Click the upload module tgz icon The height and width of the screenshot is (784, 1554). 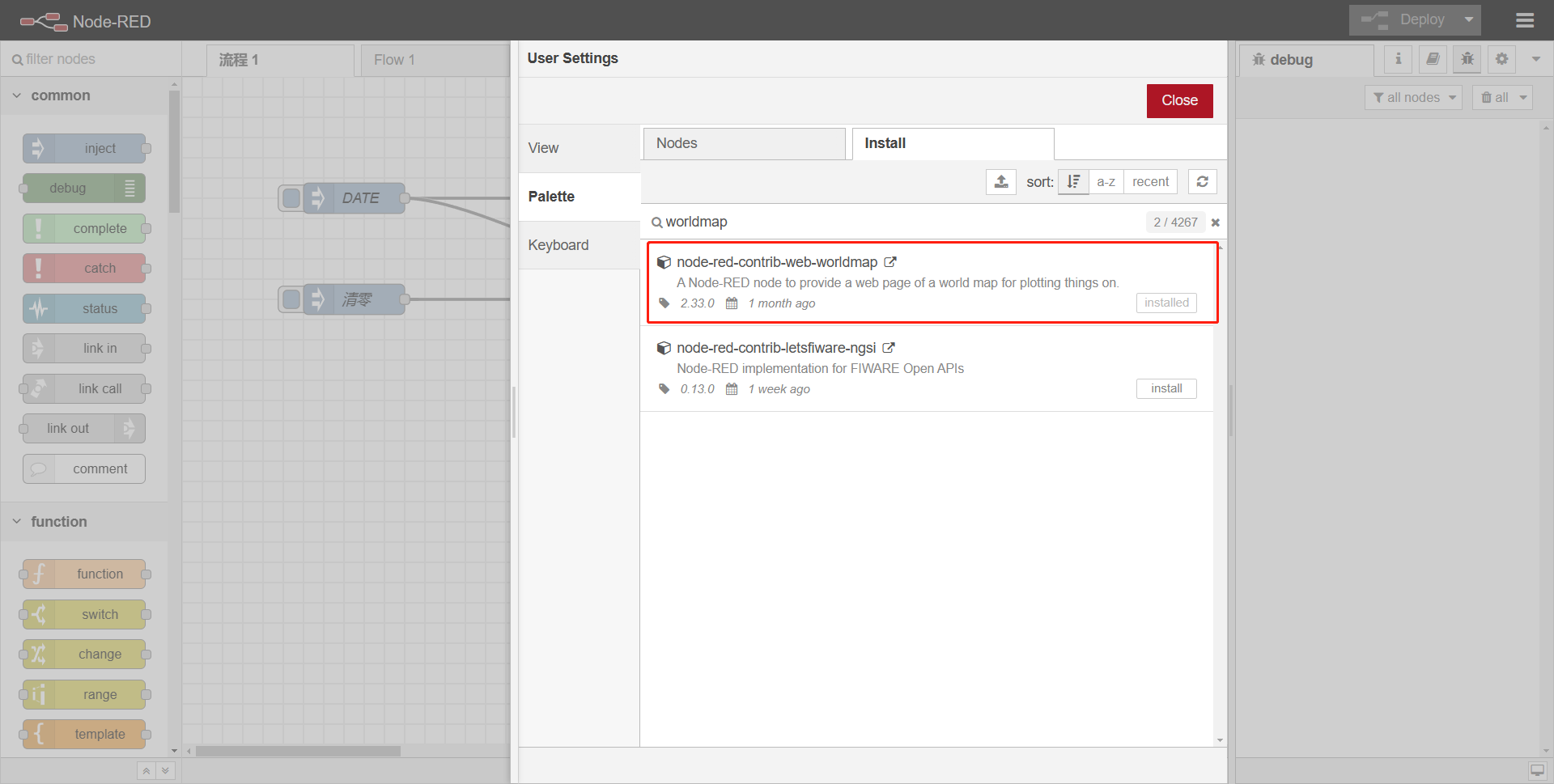pos(1001,182)
